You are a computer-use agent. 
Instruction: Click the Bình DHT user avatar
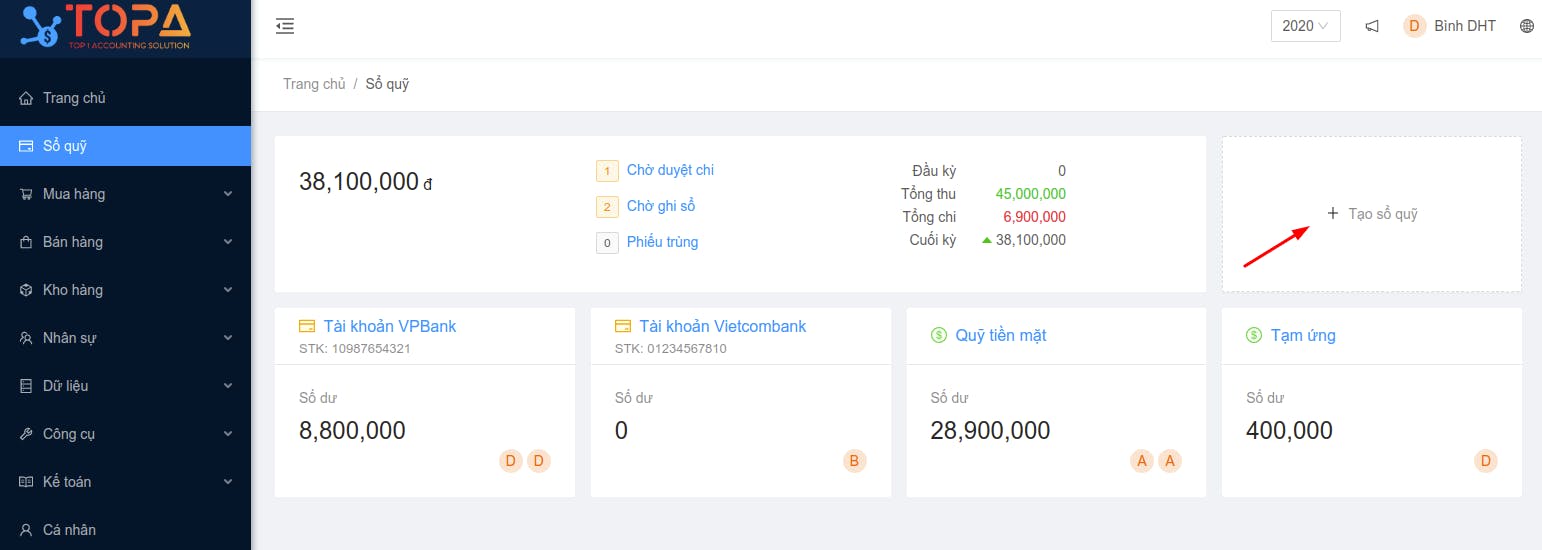[x=1415, y=26]
